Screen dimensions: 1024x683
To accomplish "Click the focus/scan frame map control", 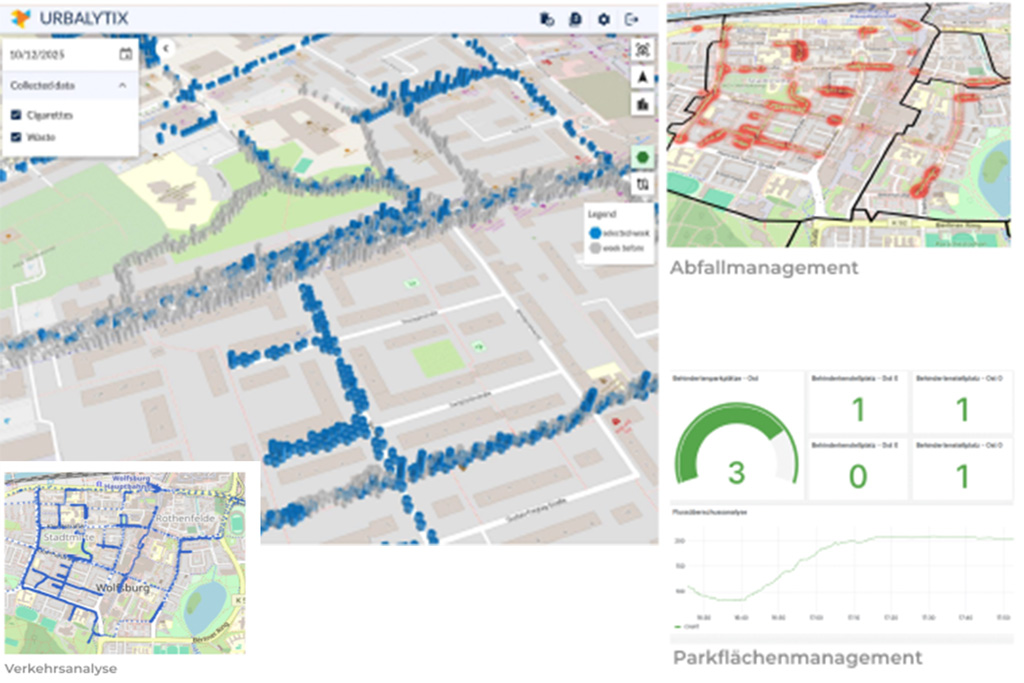I will 642,49.
